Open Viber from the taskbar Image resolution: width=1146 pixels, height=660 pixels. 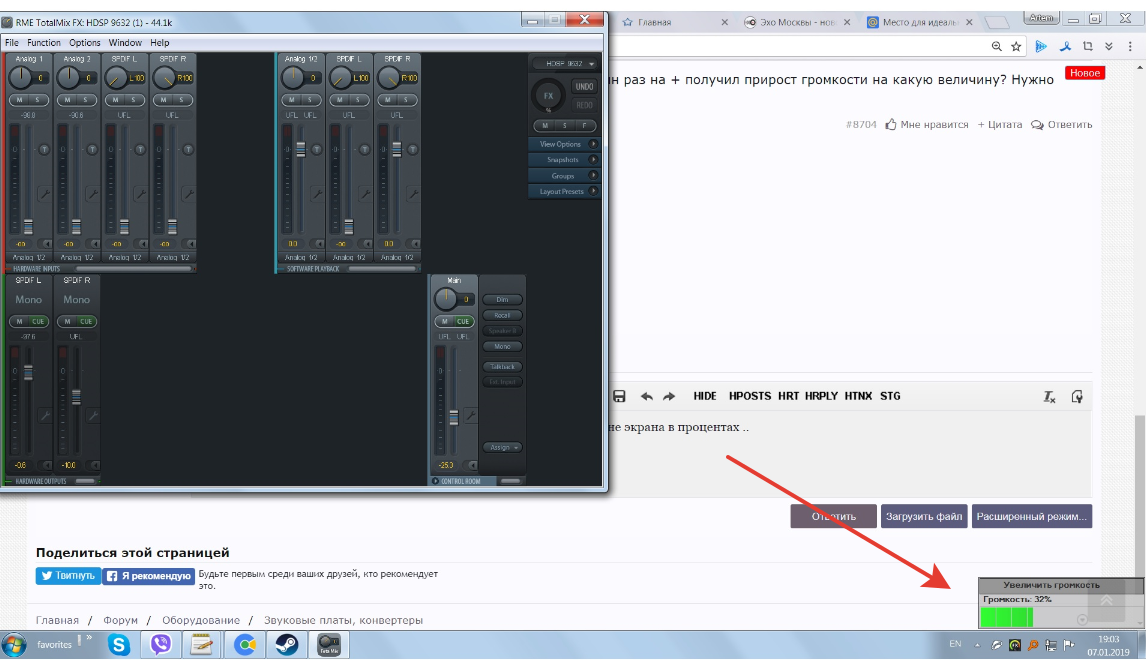(161, 645)
